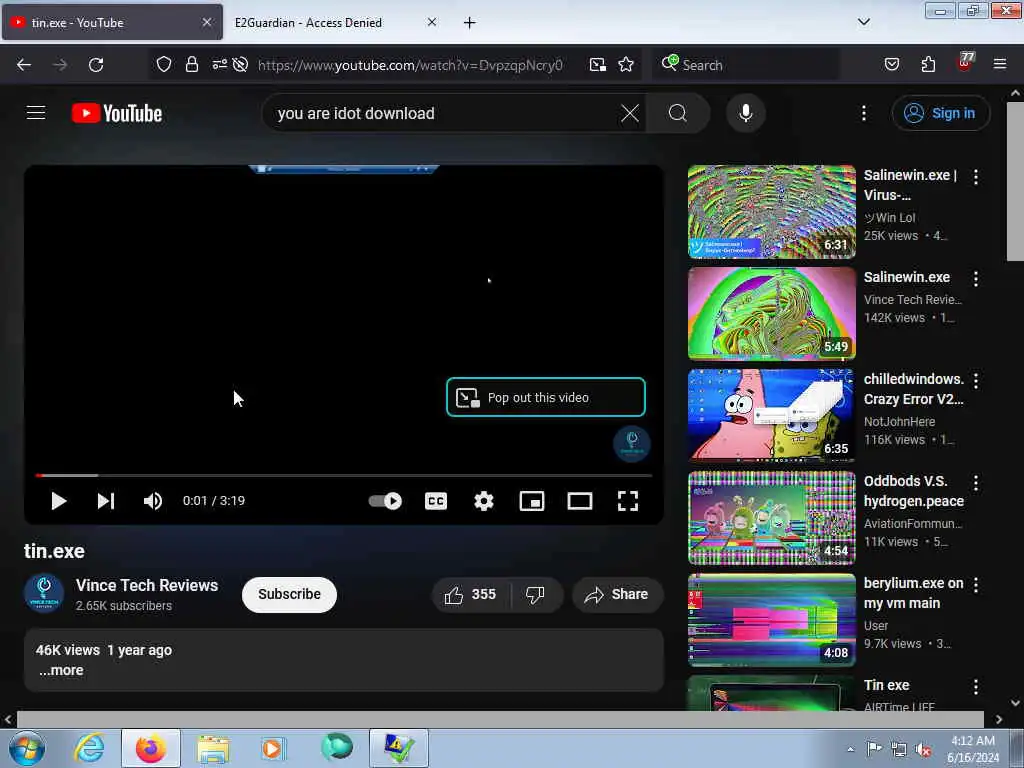Open options for berylium.exe video
This screenshot has height=768, width=1024.
tap(976, 584)
